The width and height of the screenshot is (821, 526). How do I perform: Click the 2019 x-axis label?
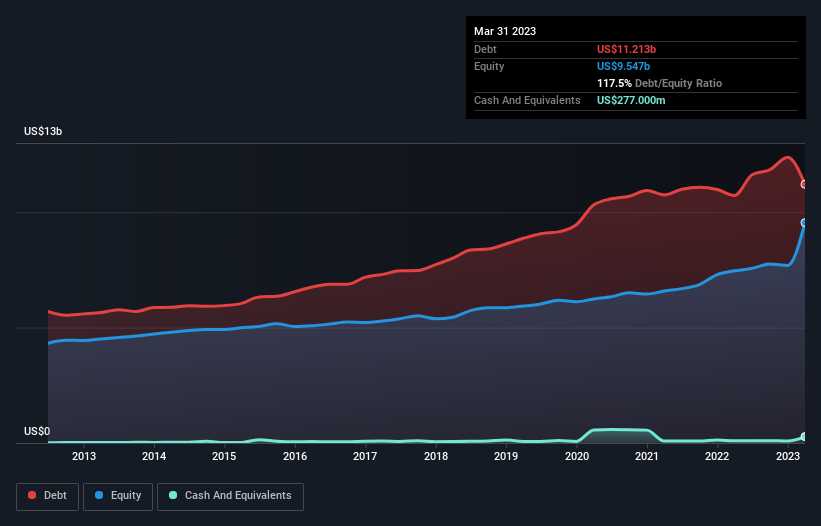click(x=506, y=457)
